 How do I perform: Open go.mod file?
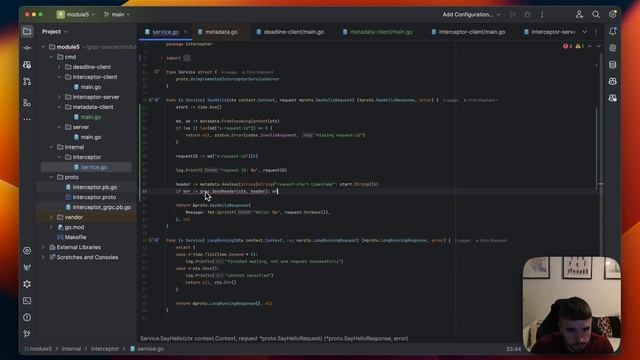tap(71, 227)
